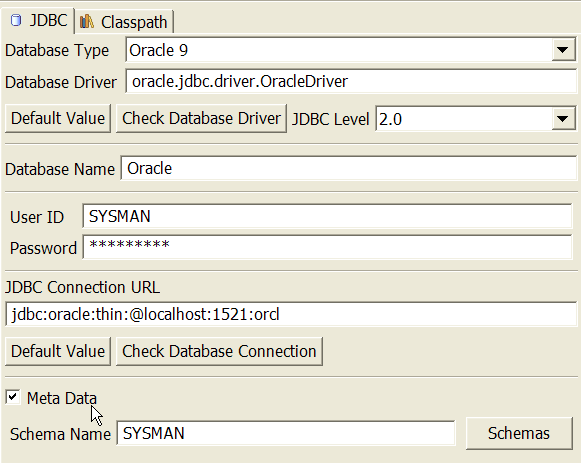Screen dimensions: 581x463
Task: Click the JDBC tab database icon
Action: 16,20
